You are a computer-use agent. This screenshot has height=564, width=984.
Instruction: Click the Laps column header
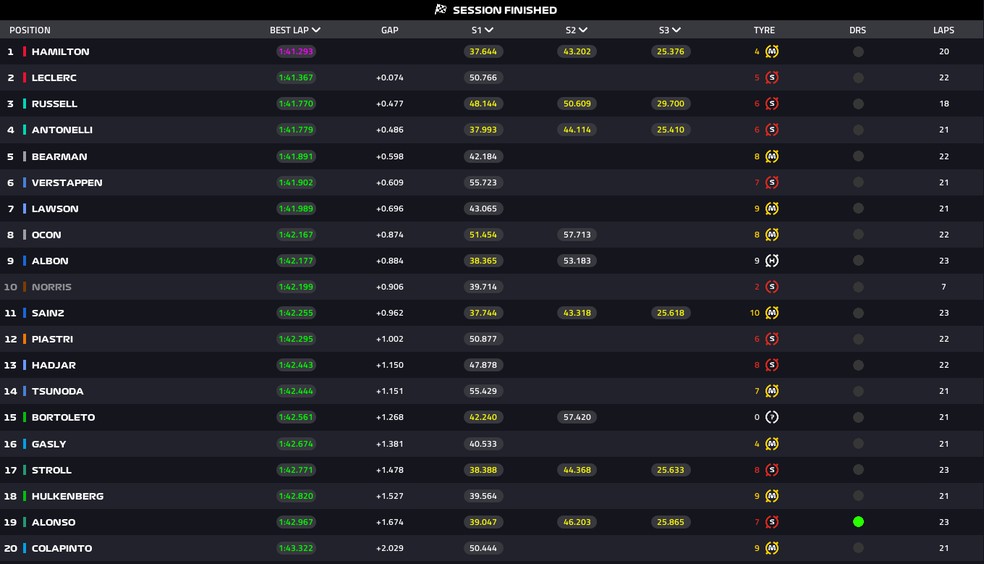[x=943, y=30]
